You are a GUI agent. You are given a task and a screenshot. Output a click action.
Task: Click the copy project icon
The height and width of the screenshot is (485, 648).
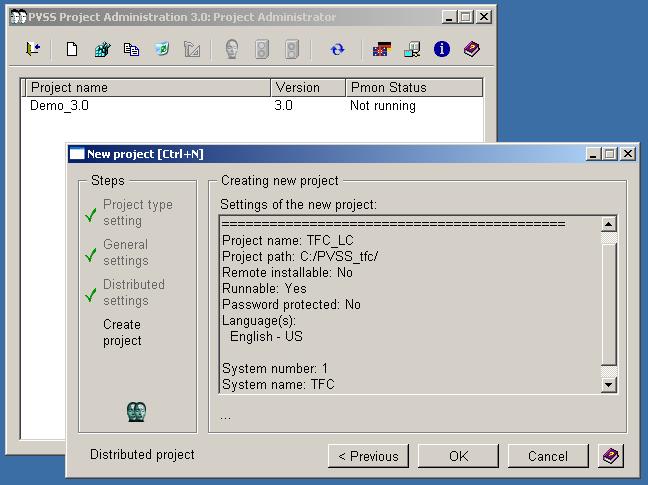[132, 49]
